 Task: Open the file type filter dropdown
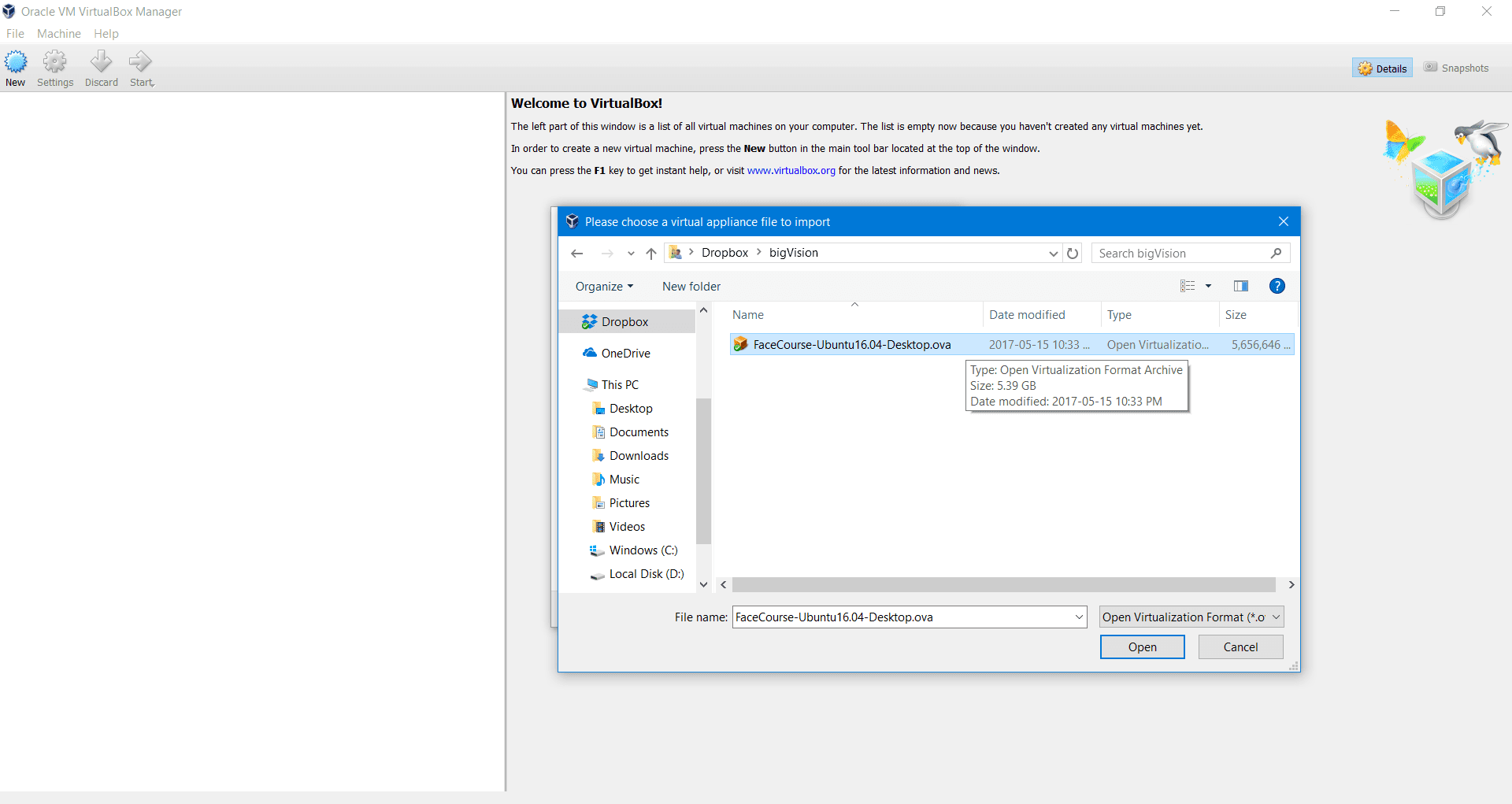1191,617
